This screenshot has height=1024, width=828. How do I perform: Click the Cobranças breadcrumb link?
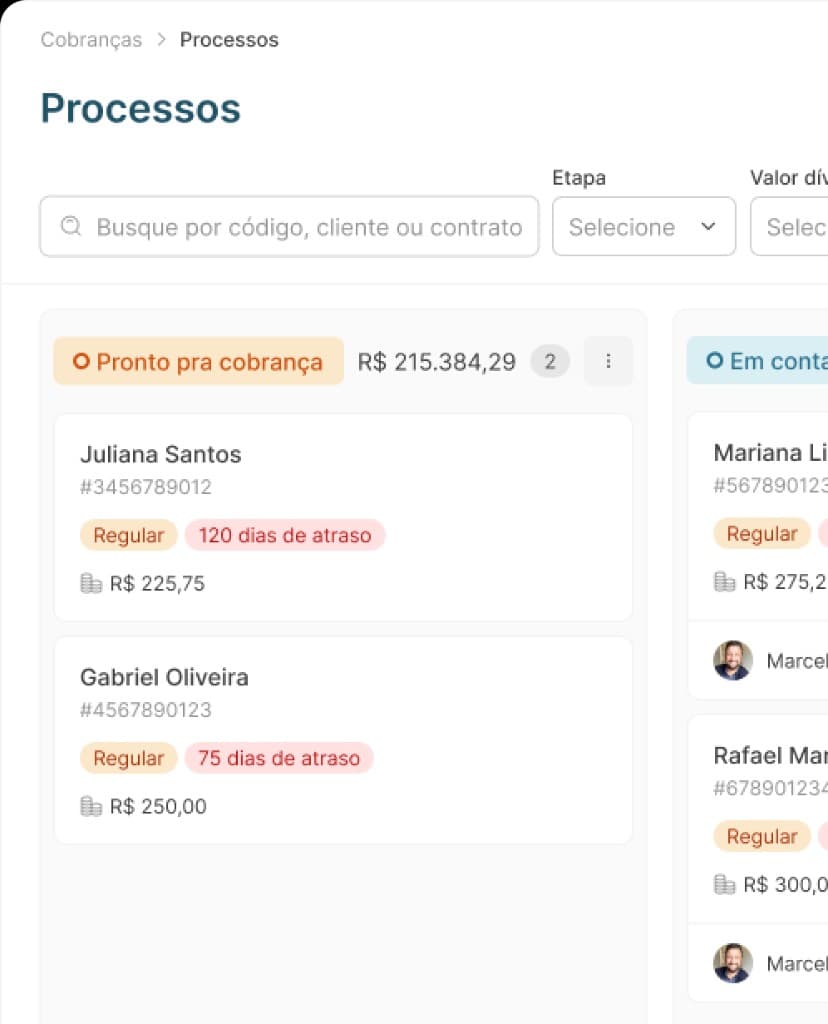[90, 40]
